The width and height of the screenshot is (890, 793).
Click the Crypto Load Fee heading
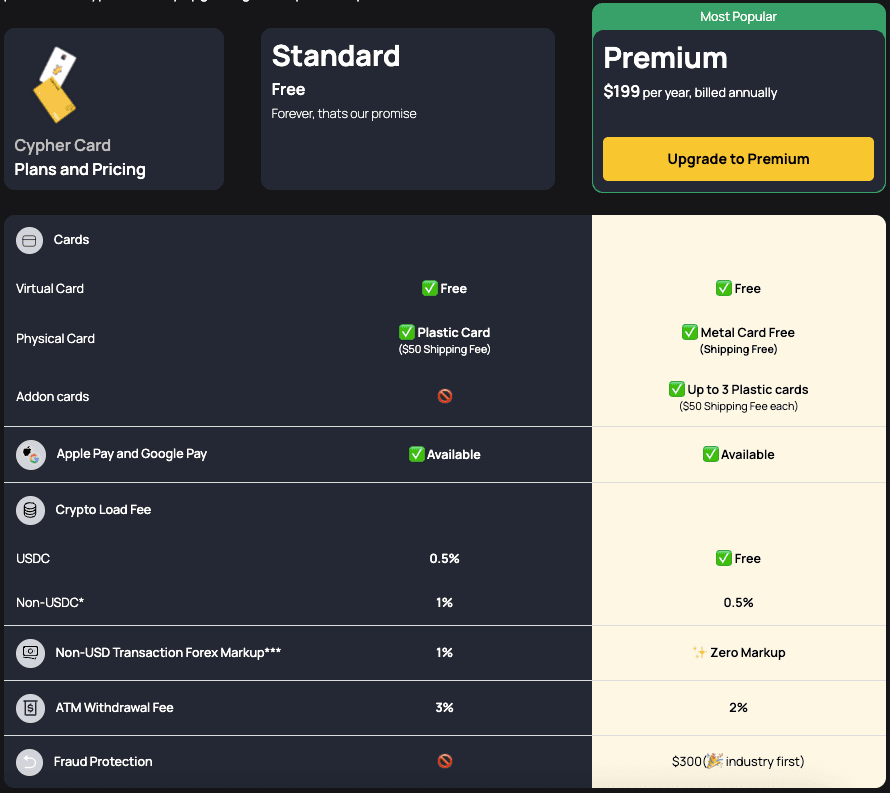(103, 510)
